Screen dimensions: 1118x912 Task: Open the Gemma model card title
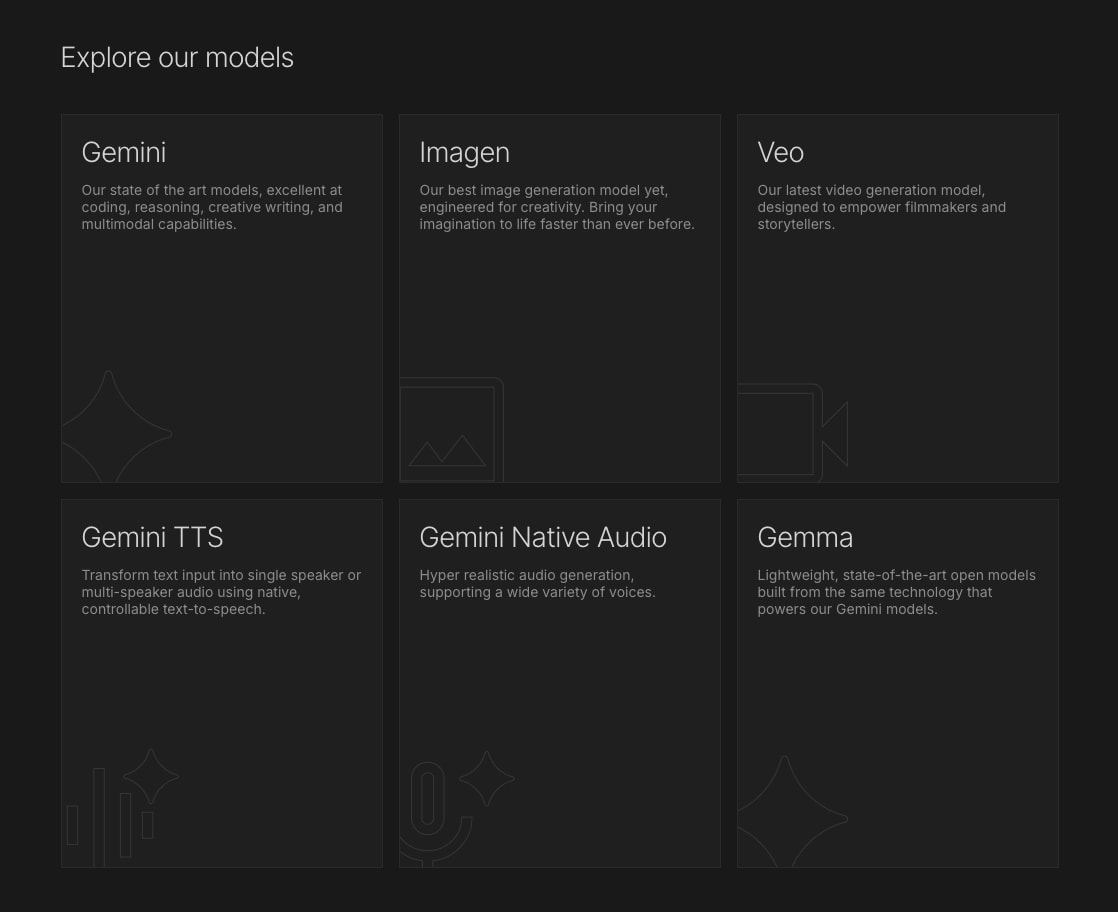tap(805, 537)
